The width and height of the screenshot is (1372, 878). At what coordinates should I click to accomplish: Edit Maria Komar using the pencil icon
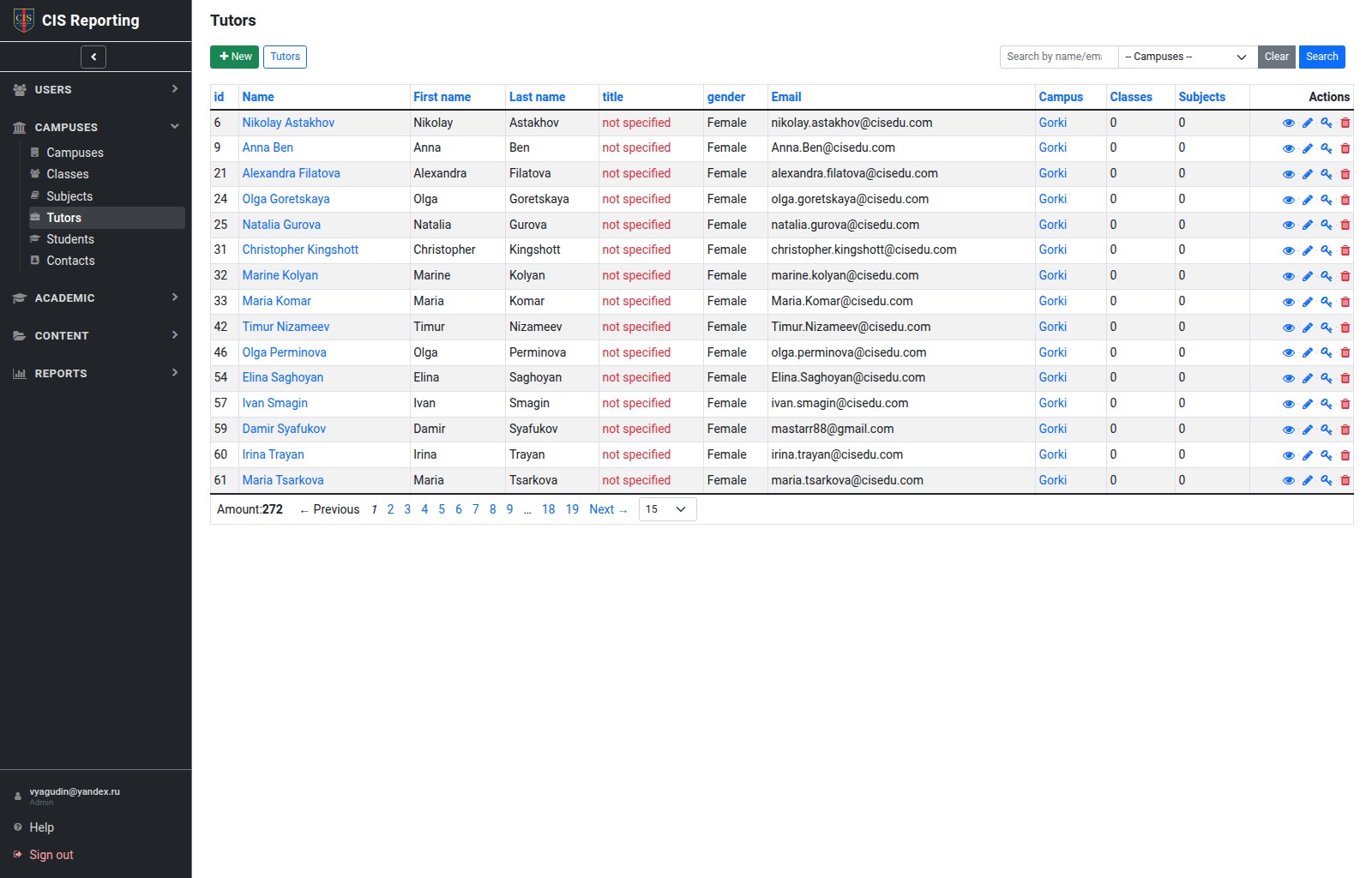coord(1308,302)
